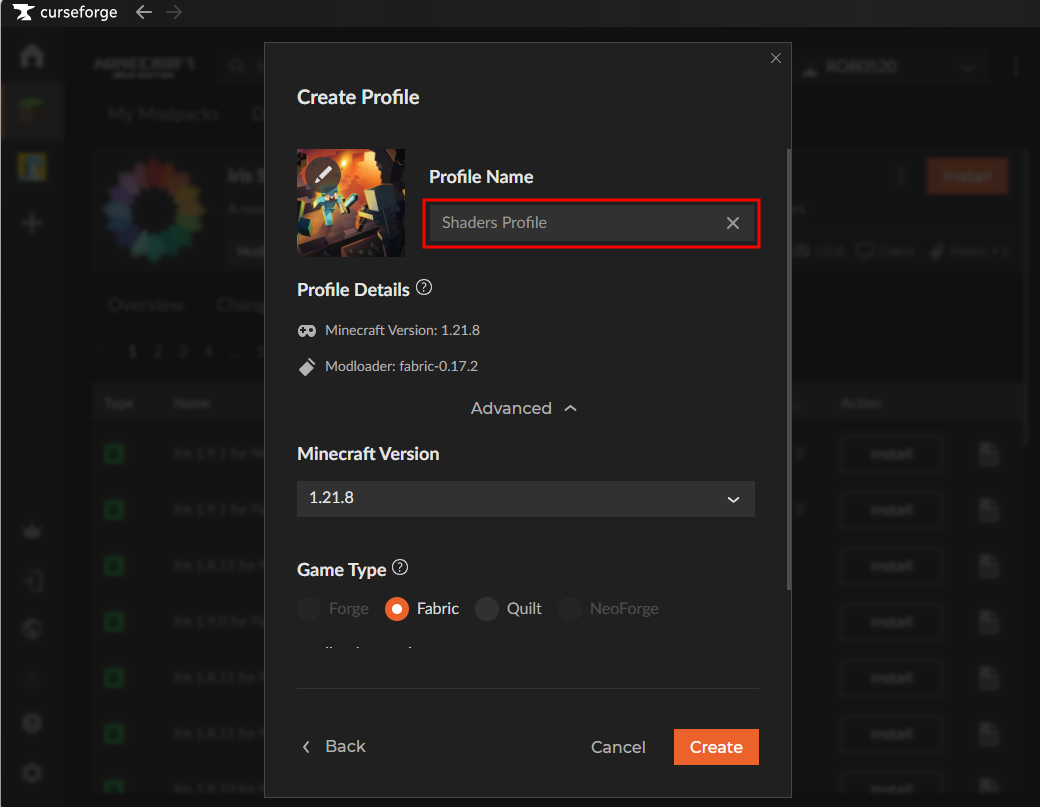1040x807 pixels.
Task: Click the Modloader: fabric-0.17.2 text
Action: pos(401,366)
